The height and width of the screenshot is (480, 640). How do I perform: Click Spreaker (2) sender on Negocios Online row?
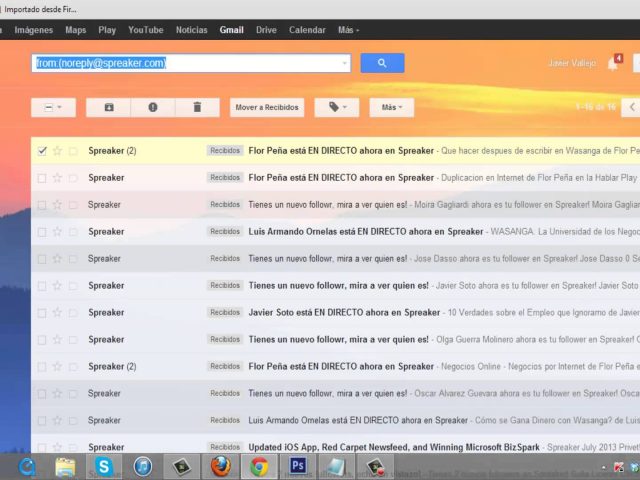coord(112,367)
